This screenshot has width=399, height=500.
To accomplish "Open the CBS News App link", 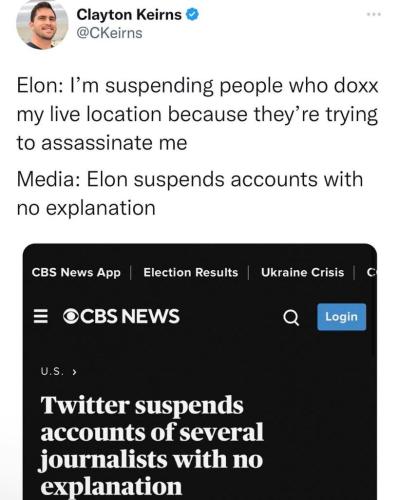I will [x=76, y=272].
